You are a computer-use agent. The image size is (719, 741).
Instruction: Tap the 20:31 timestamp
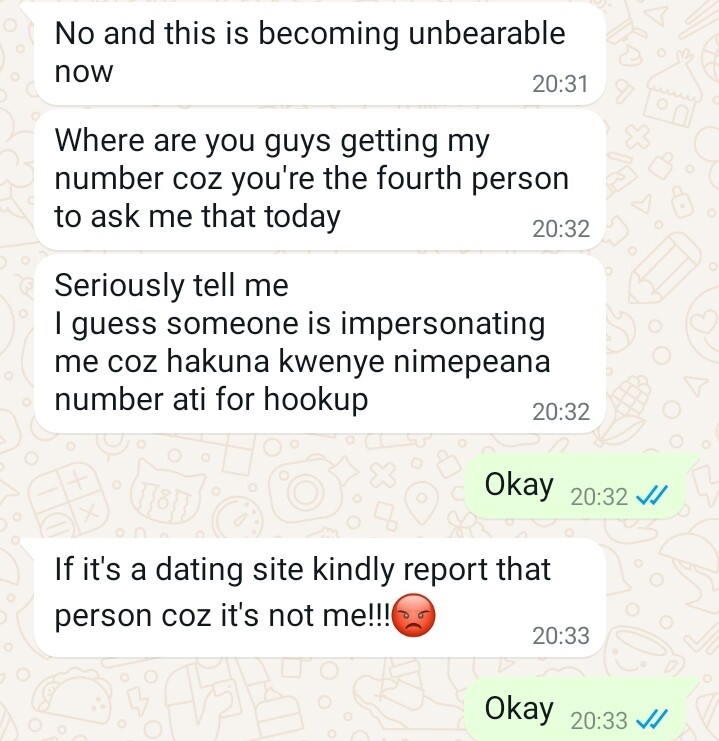(560, 84)
